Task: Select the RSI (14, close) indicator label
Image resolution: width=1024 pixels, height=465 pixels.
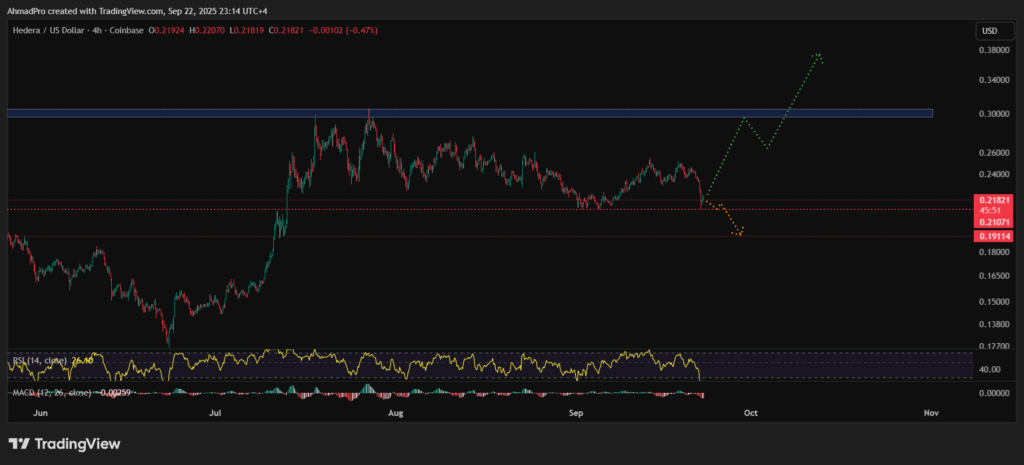Action: coord(38,359)
